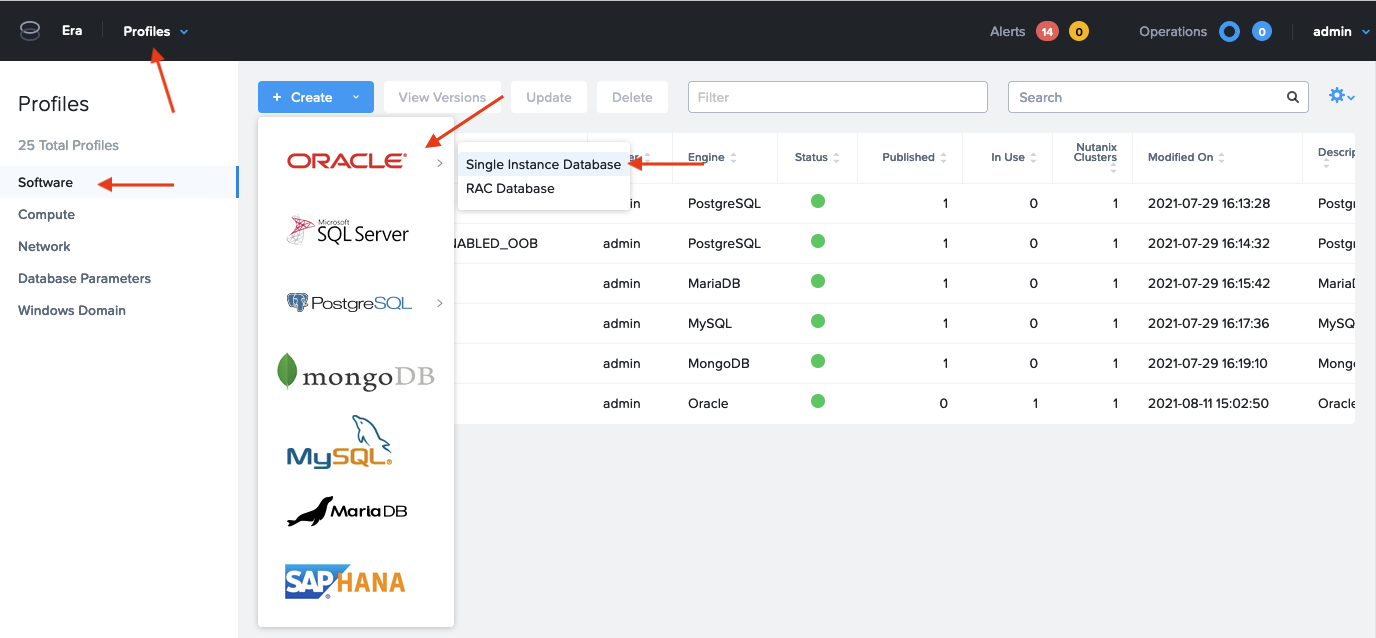The width and height of the screenshot is (1376, 638).
Task: Sort by the Modified On column
Action: pyautogui.click(x=1187, y=158)
